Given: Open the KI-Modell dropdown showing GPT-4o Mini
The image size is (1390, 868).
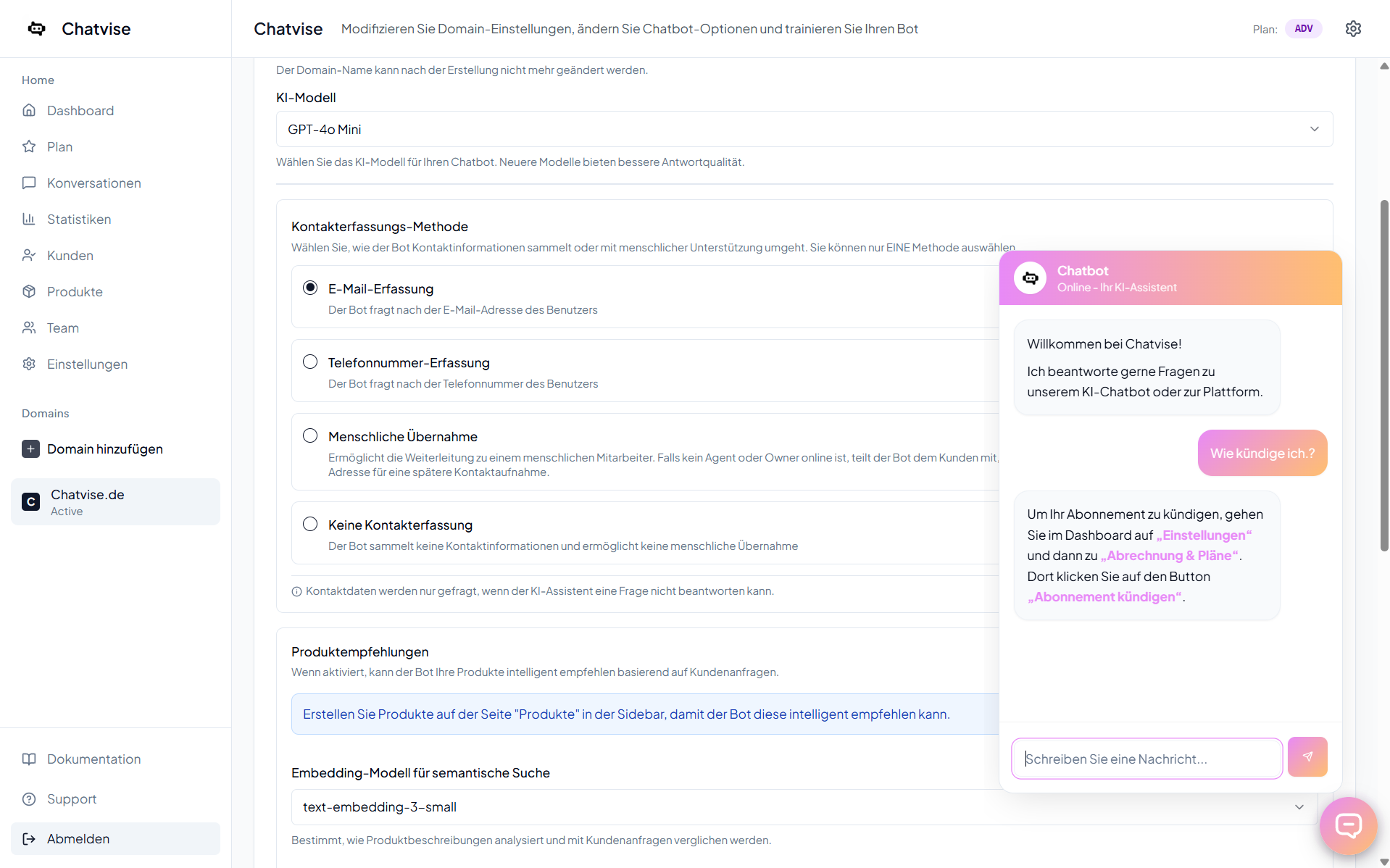Looking at the screenshot, I should [x=804, y=129].
